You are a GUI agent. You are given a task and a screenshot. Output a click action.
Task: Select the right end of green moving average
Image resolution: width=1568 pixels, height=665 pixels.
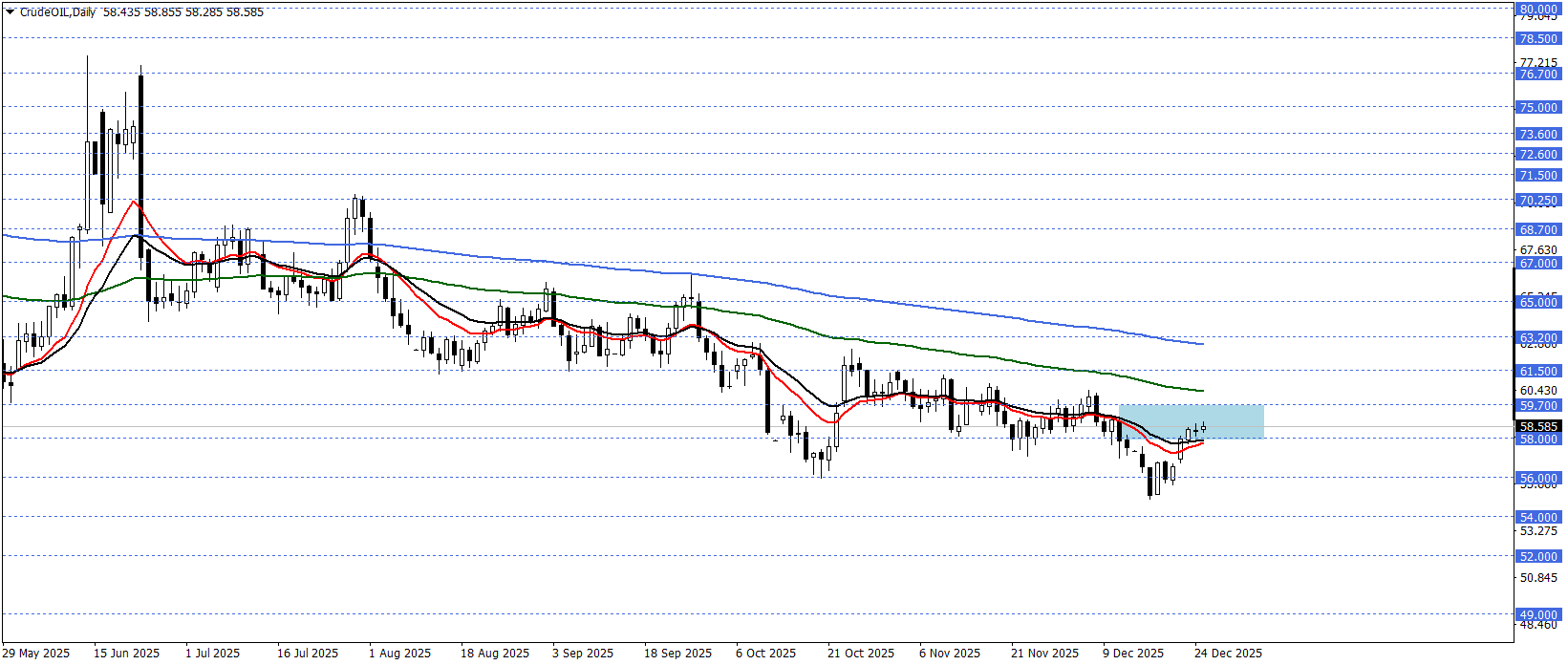[x=1201, y=390]
